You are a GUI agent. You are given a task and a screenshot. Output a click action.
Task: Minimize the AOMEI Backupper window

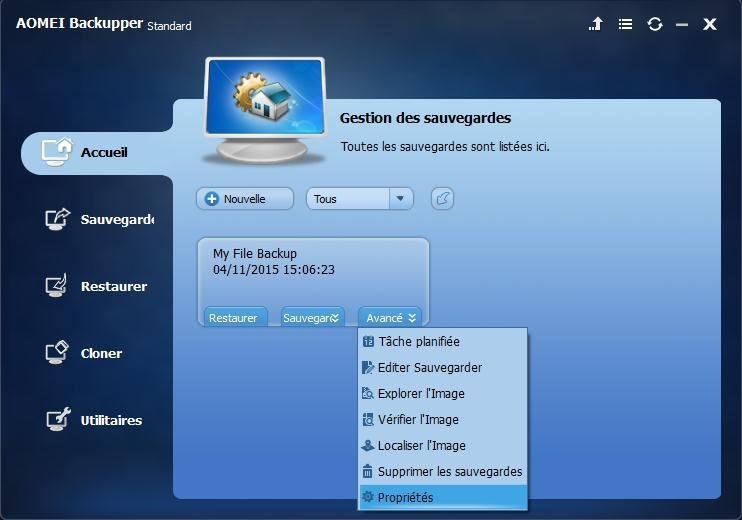click(x=682, y=25)
